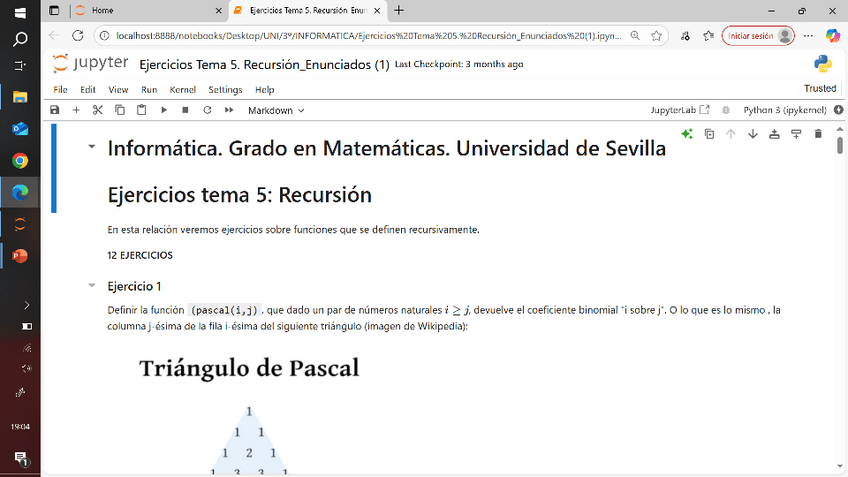Open the Windows Start menu
Image resolution: width=848 pixels, height=477 pixels.
pos(20,12)
